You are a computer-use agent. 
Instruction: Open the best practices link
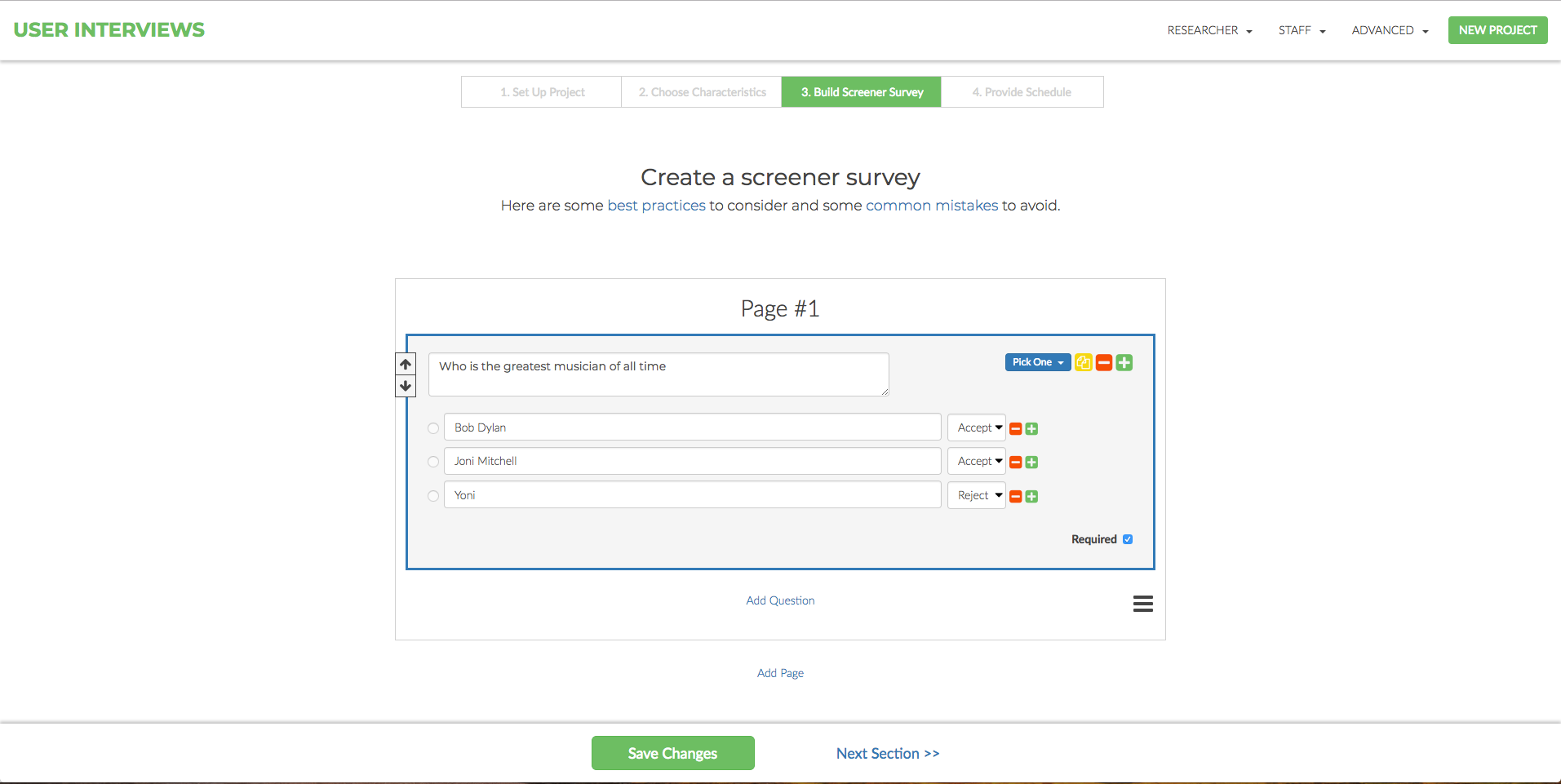click(656, 206)
